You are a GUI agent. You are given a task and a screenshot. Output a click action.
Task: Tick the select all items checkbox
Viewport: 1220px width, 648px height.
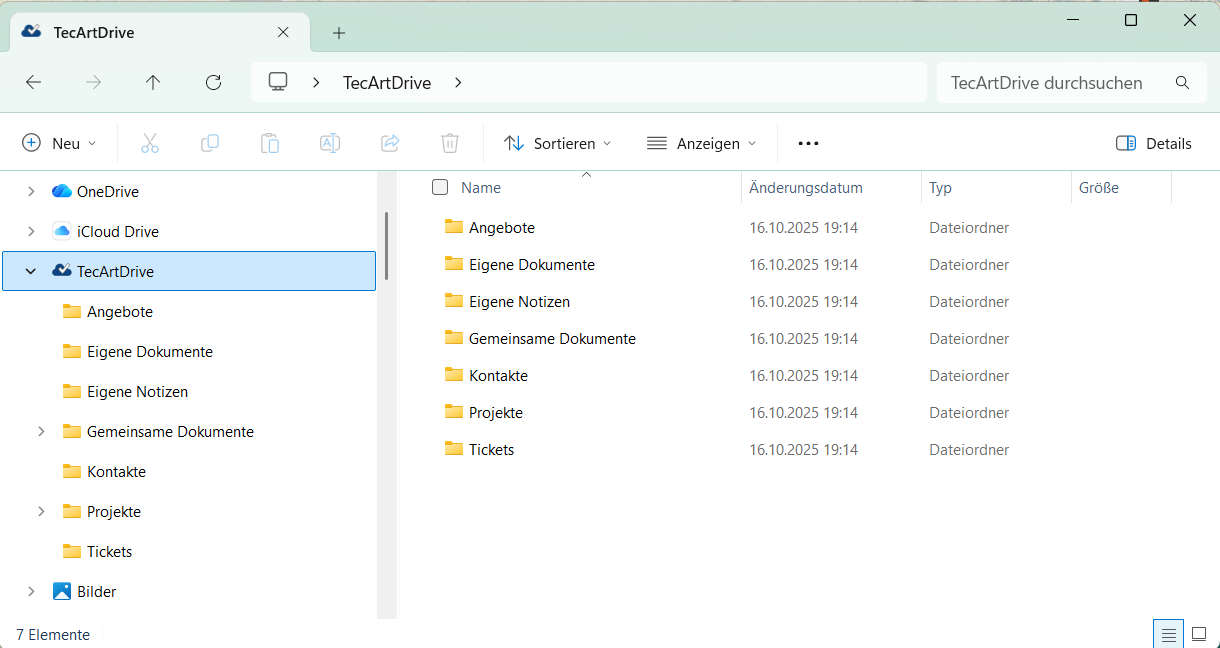[440, 187]
